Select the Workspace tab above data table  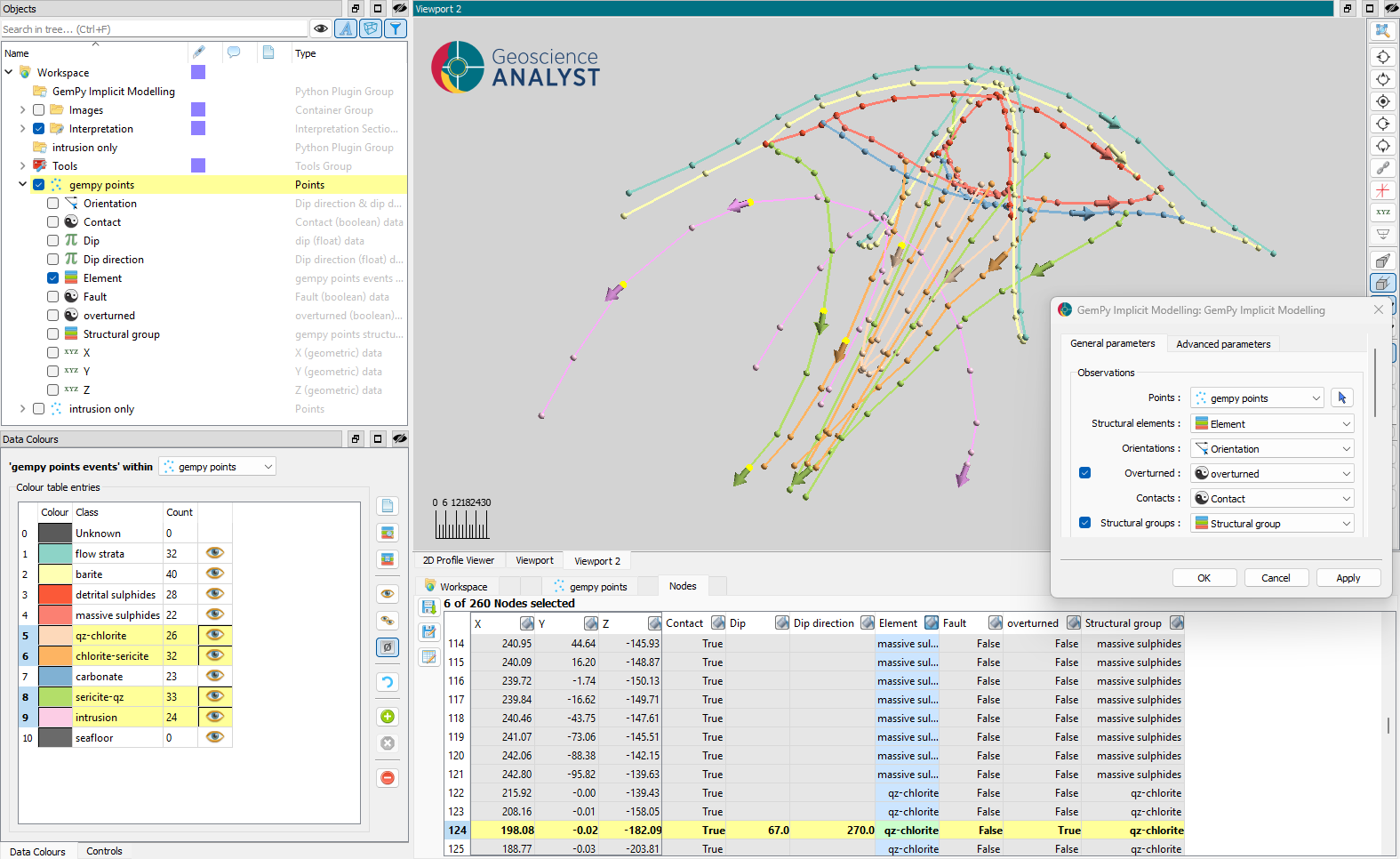click(456, 587)
